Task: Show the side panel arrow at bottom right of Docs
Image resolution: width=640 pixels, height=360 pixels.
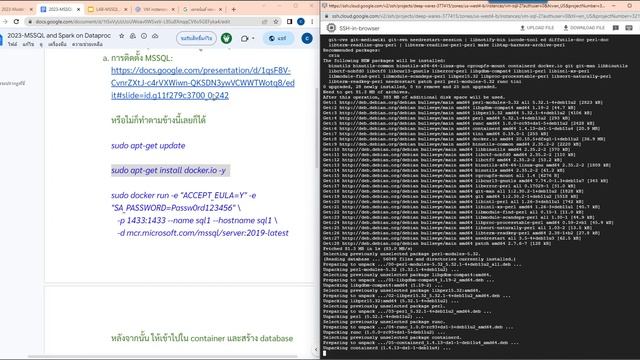Action: pos(316,349)
